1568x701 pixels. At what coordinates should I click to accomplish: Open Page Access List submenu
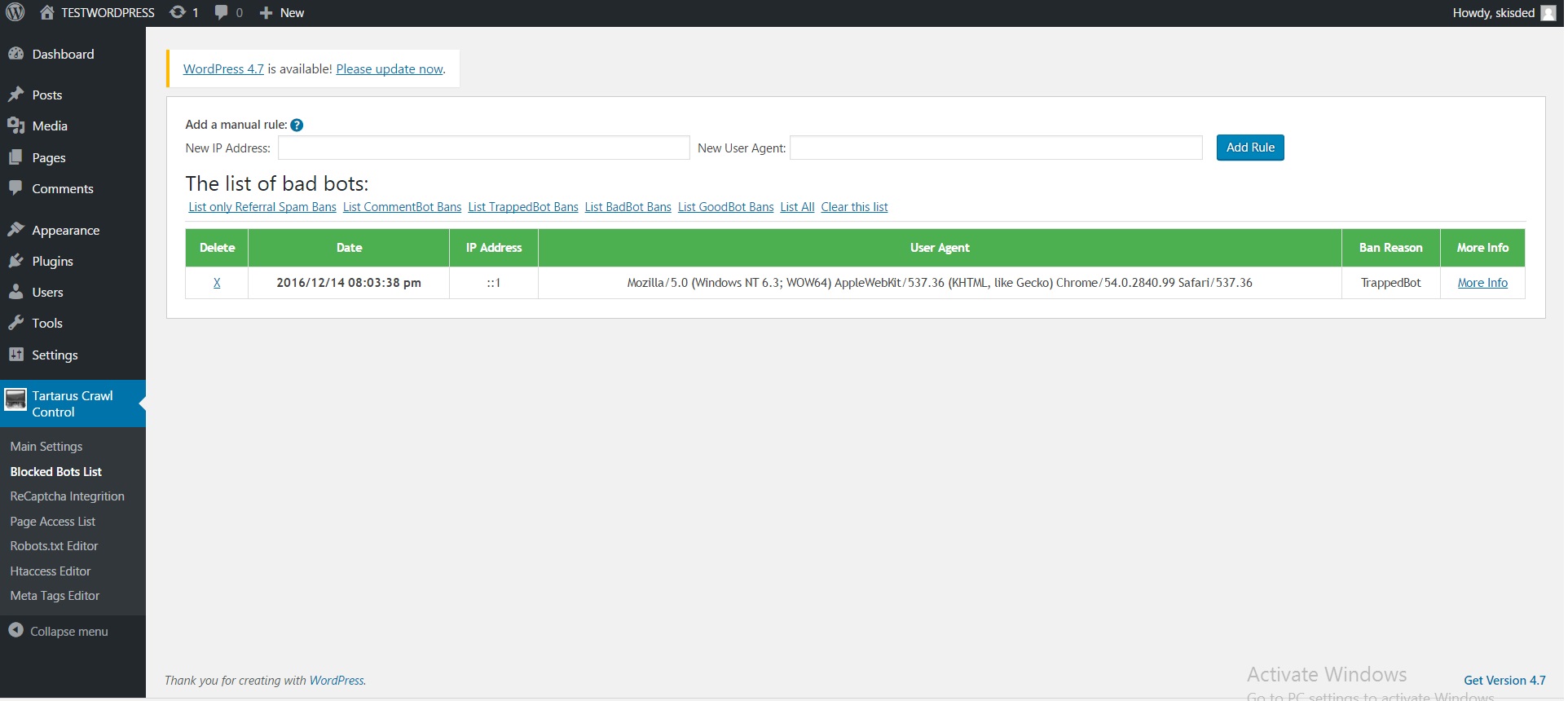tap(53, 522)
